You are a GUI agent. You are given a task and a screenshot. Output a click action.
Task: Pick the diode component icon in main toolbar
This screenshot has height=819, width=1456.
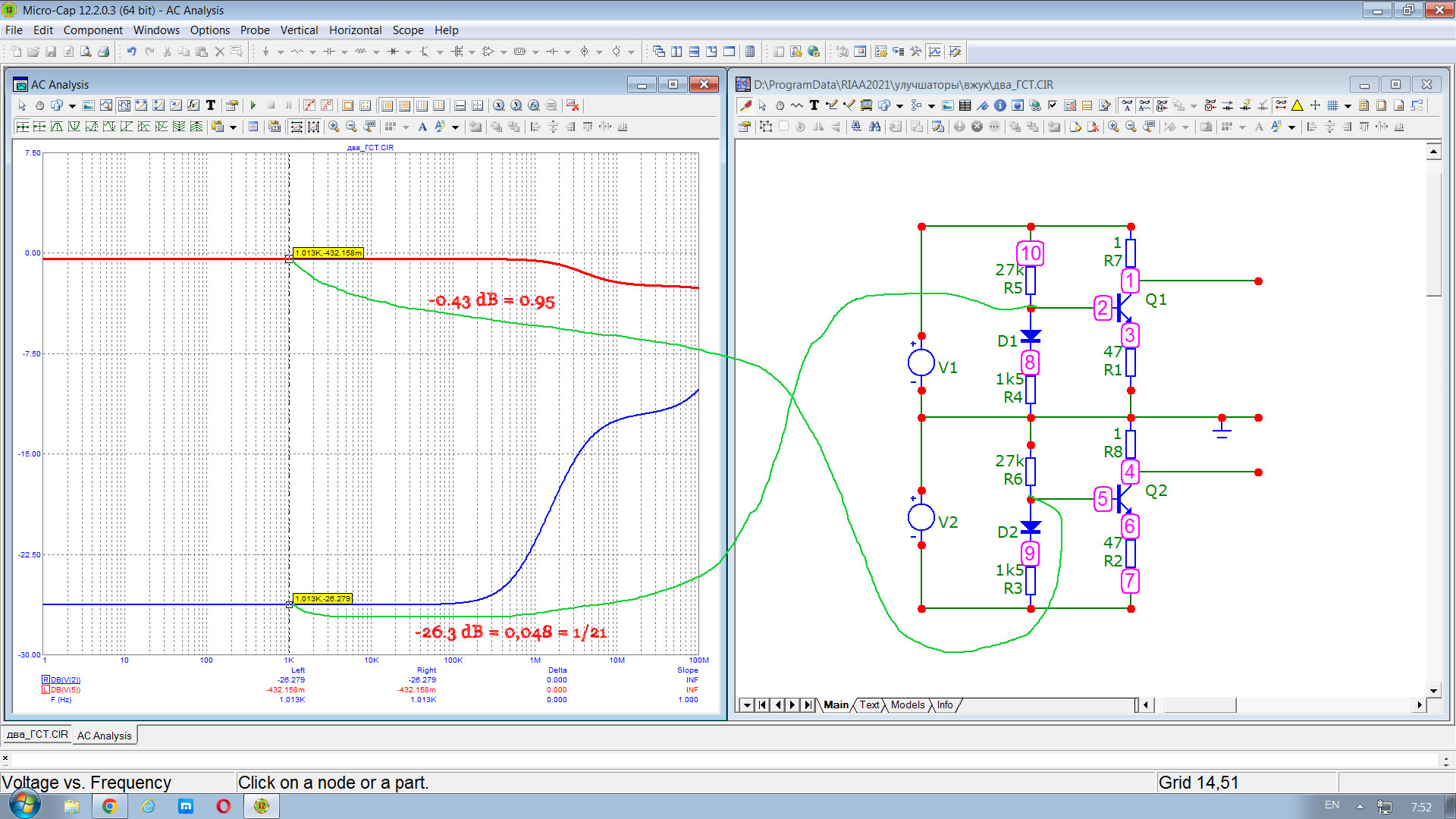[393, 52]
